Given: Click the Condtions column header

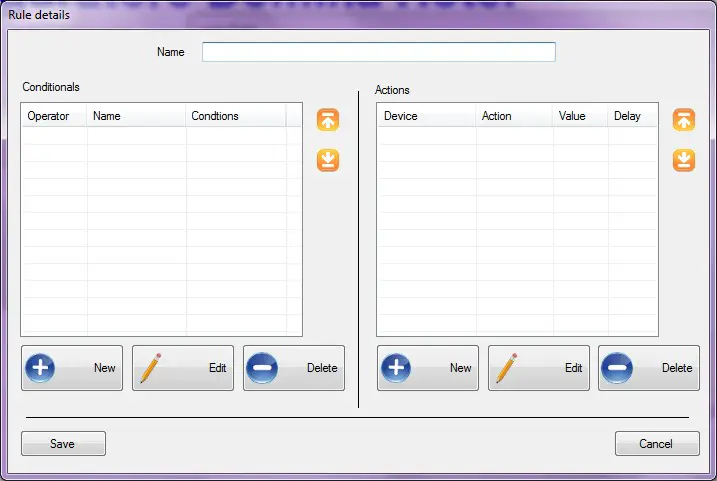Looking at the screenshot, I should [236, 116].
